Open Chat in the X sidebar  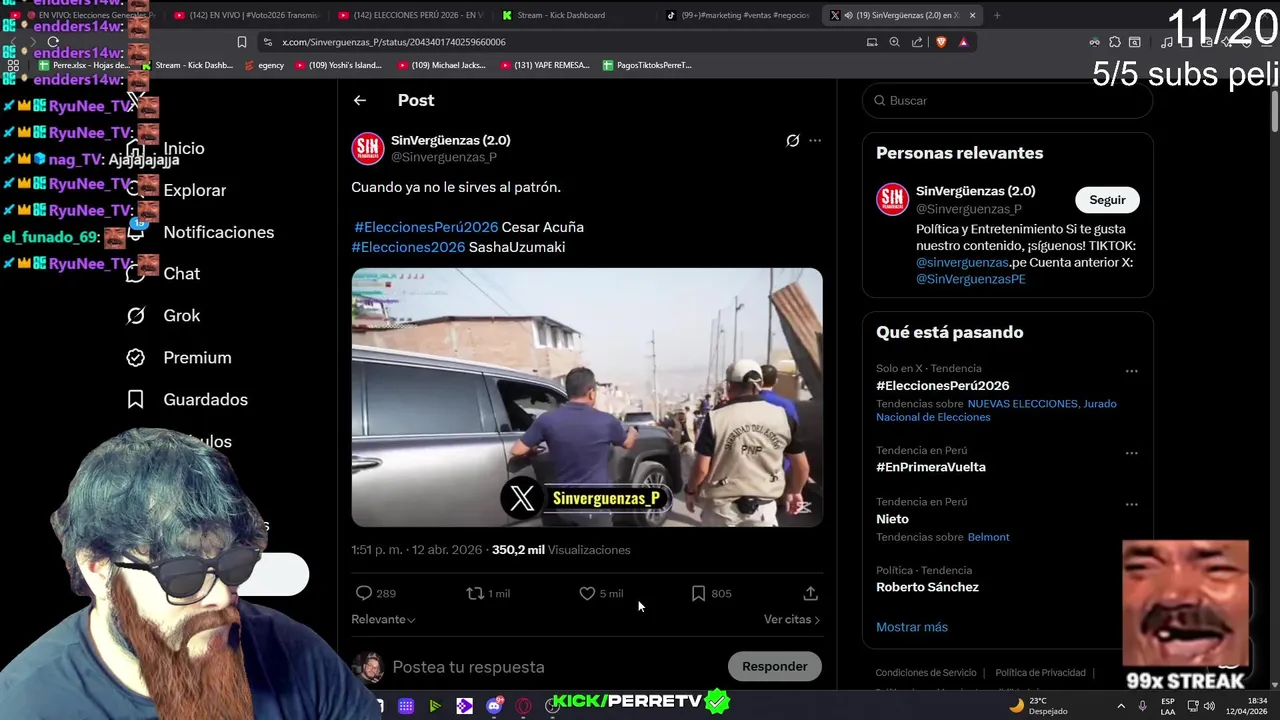click(x=163, y=273)
